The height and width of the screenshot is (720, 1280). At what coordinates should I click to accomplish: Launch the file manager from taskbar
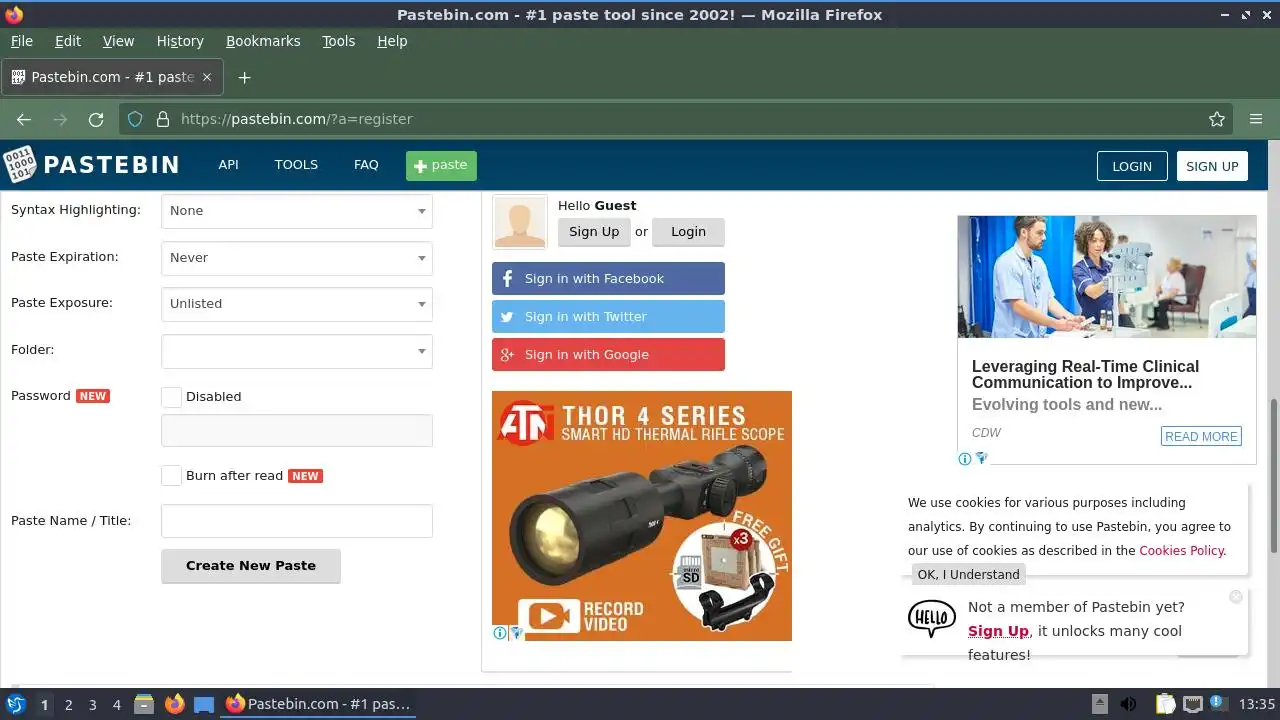[144, 704]
